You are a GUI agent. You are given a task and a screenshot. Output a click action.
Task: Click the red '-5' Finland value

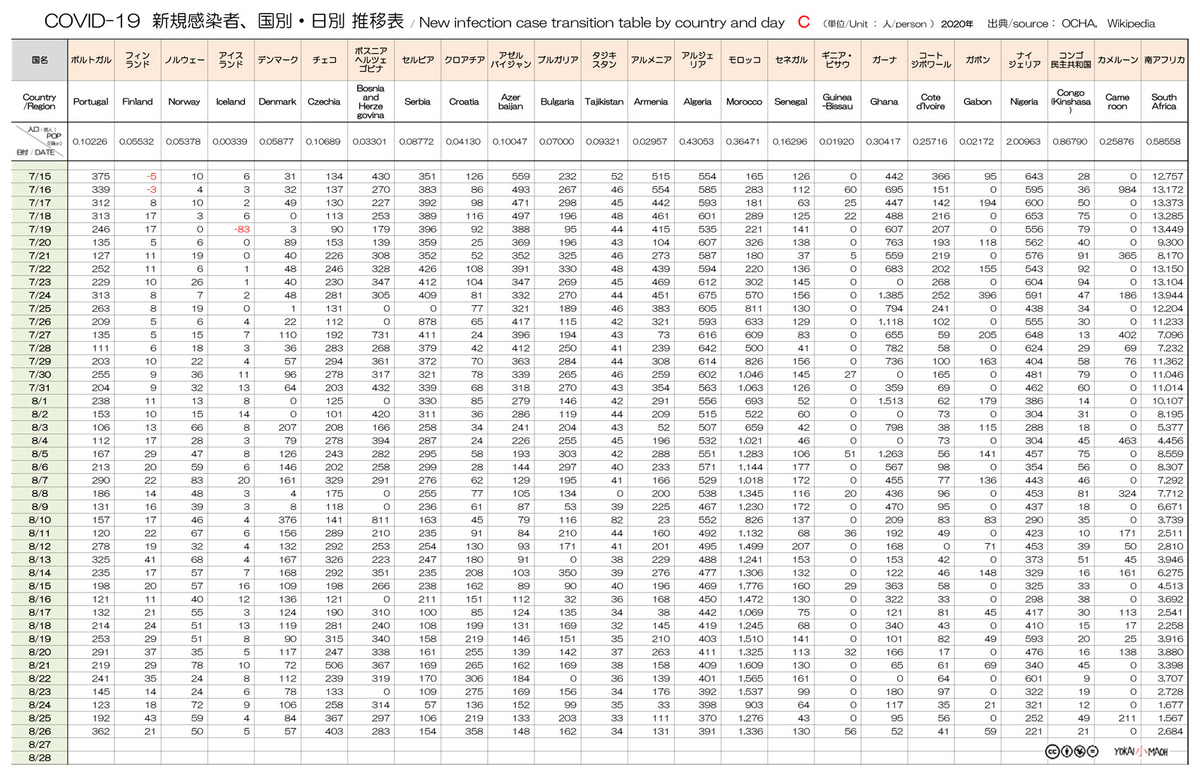pyautogui.click(x=151, y=176)
